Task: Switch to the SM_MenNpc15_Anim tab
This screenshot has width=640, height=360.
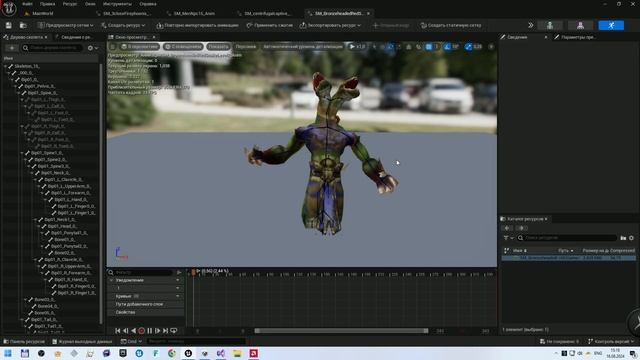Action: (194, 13)
